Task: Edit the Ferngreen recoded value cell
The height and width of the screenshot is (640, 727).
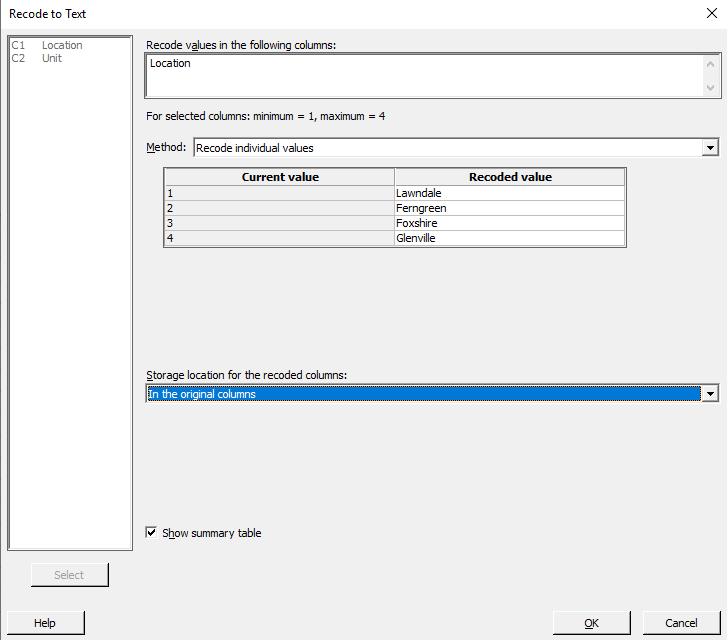Action: (509, 208)
